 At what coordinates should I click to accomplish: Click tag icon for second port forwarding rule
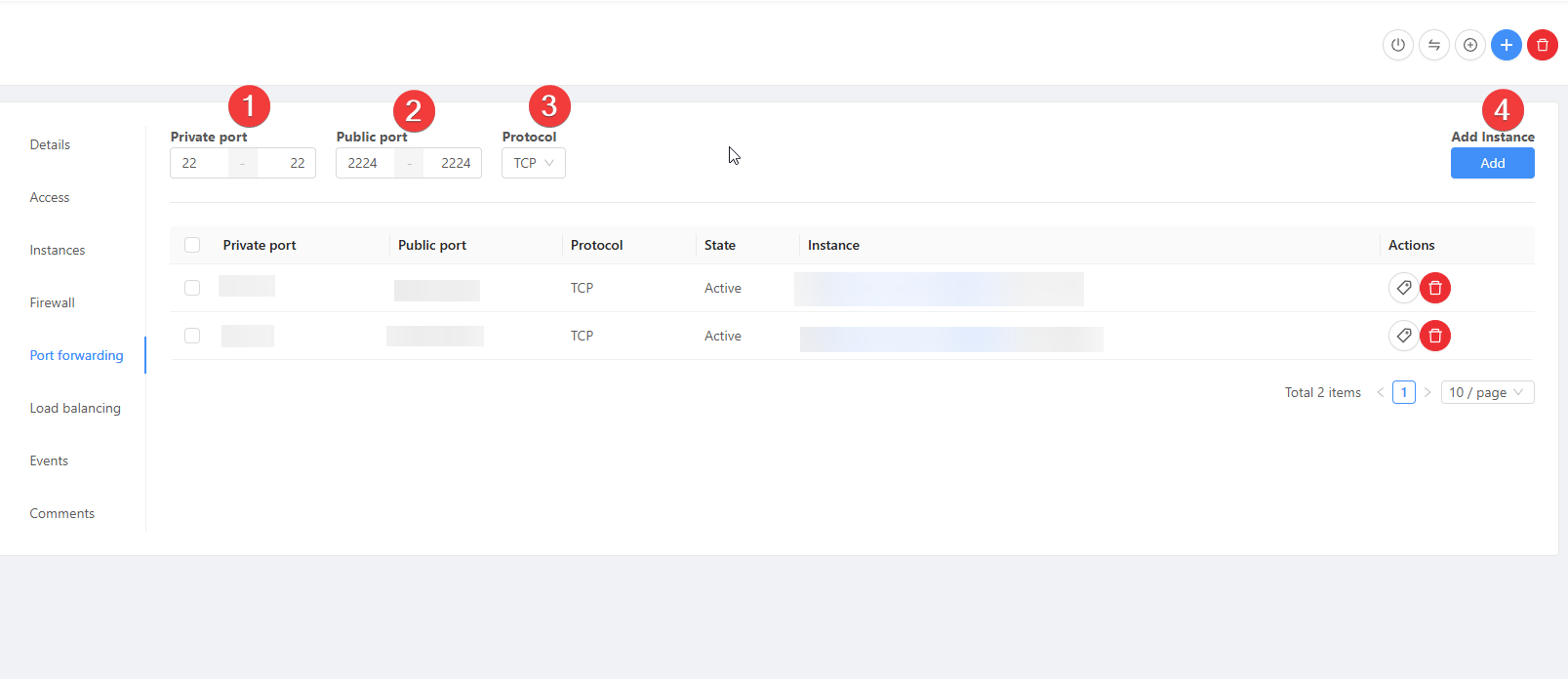(x=1403, y=336)
